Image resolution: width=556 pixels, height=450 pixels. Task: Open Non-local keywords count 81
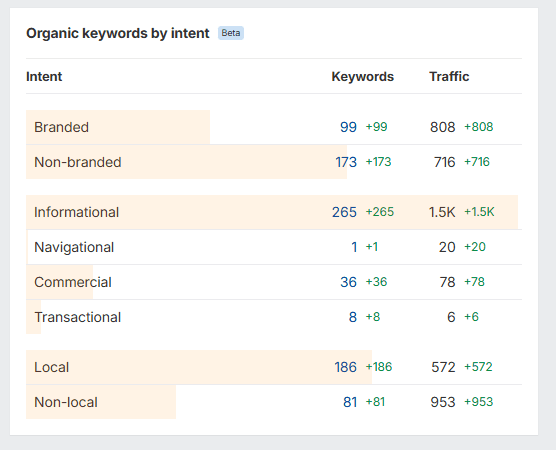(x=350, y=402)
